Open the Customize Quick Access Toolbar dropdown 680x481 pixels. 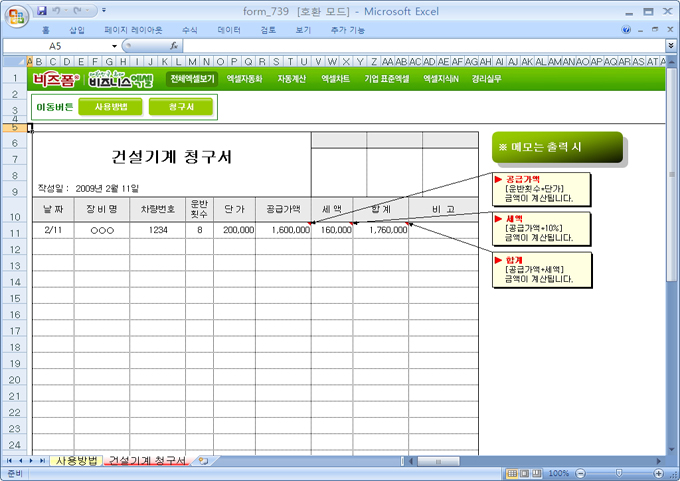point(104,10)
